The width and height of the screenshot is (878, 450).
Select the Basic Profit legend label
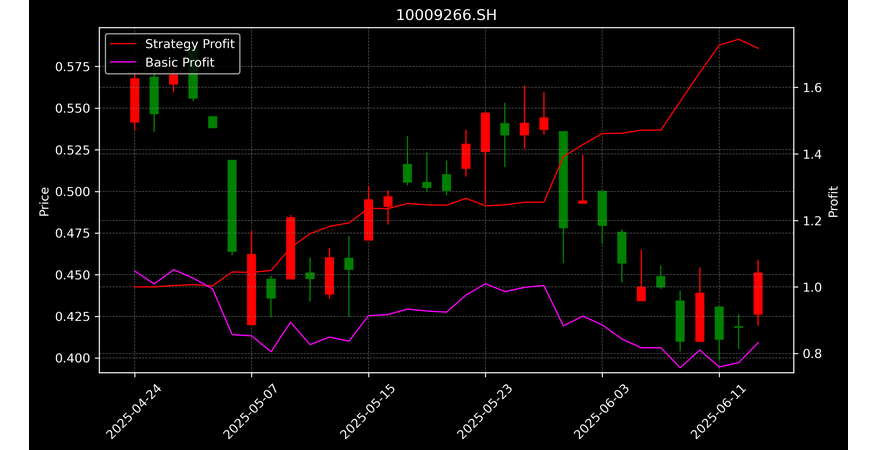(180, 62)
